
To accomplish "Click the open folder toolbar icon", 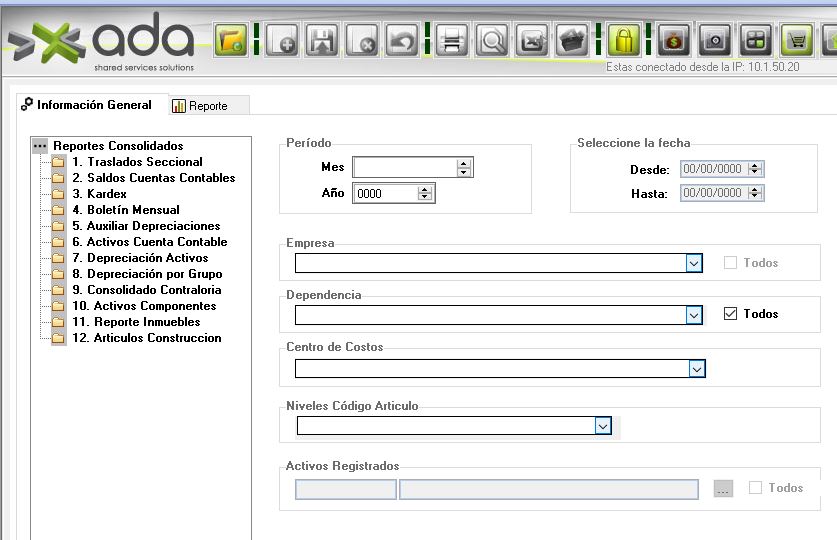I will point(231,42).
